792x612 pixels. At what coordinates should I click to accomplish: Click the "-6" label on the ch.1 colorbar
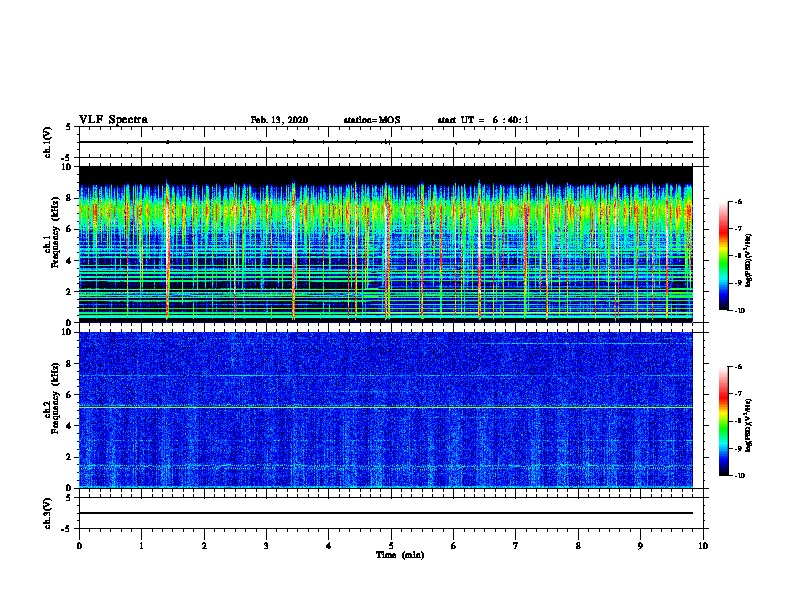pos(738,202)
